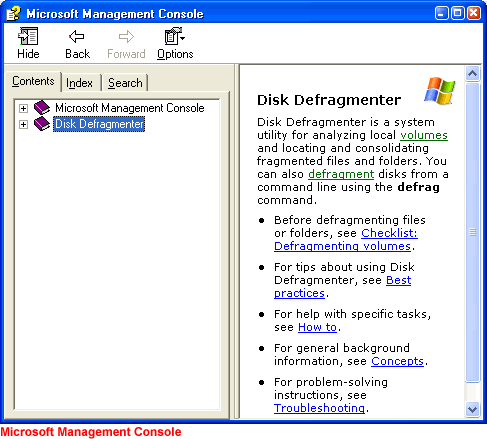Switch to the Search tab
This screenshot has width=487, height=439.
pos(125,83)
